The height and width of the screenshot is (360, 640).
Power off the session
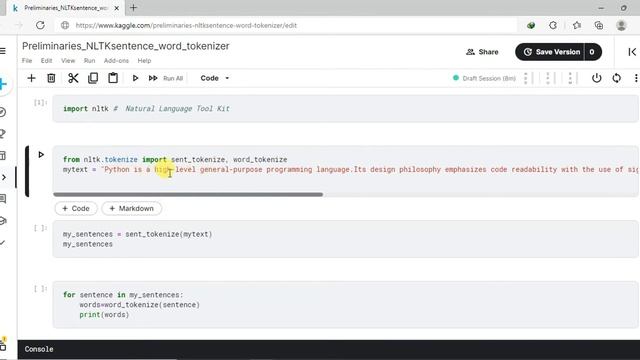(596, 78)
